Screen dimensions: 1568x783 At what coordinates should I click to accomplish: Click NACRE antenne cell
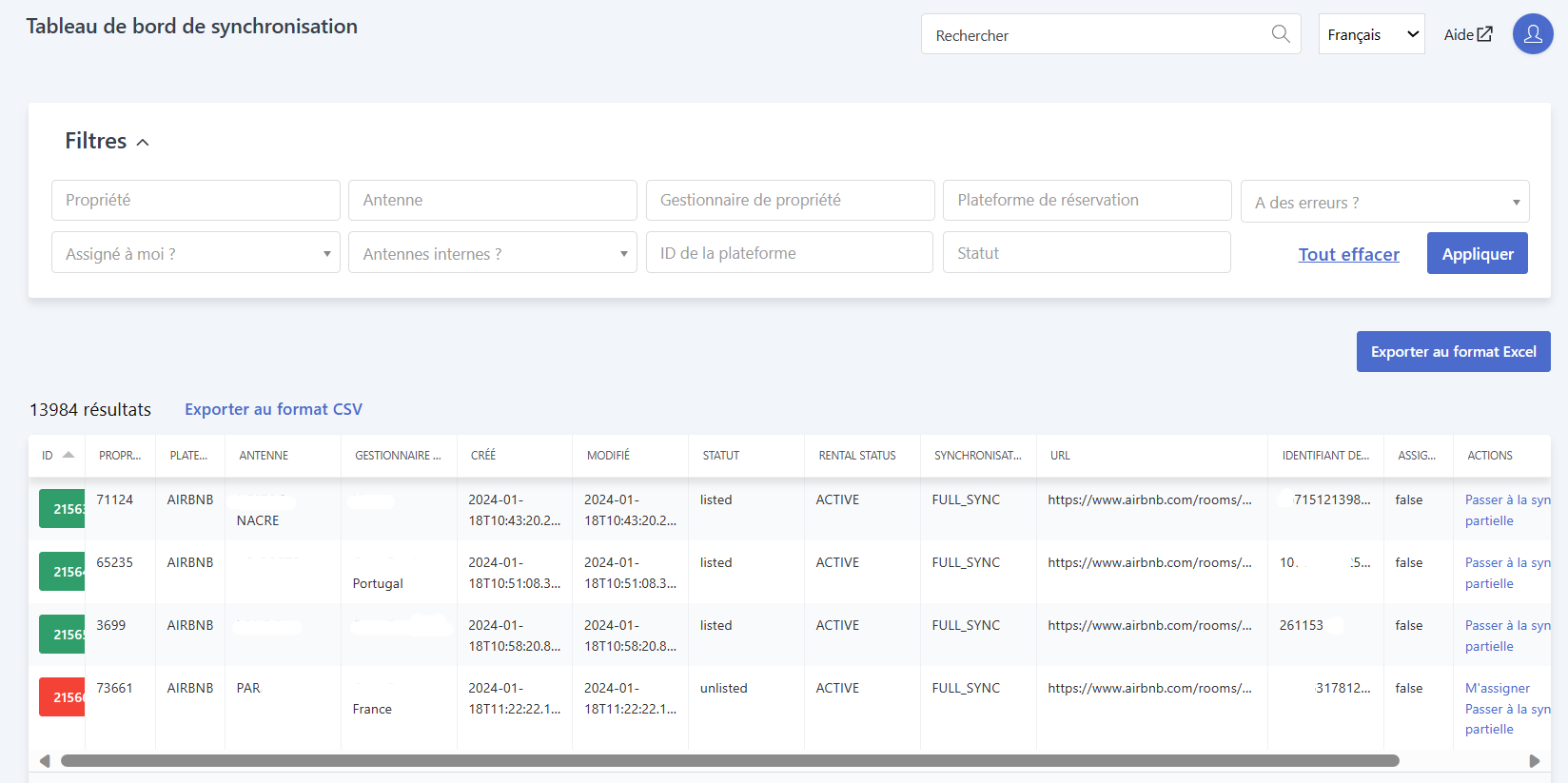click(258, 520)
